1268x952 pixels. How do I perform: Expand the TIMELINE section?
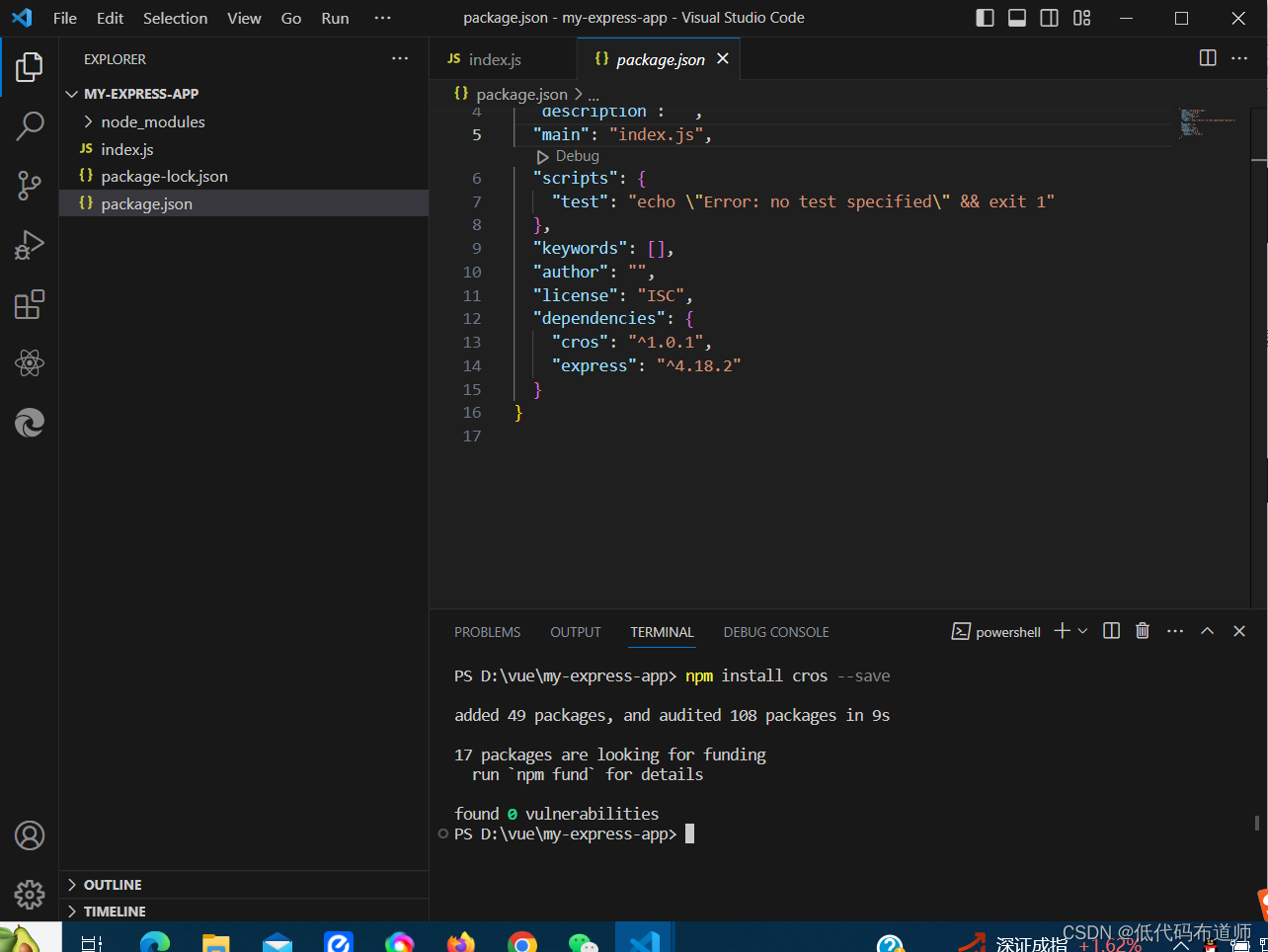[x=244, y=912]
